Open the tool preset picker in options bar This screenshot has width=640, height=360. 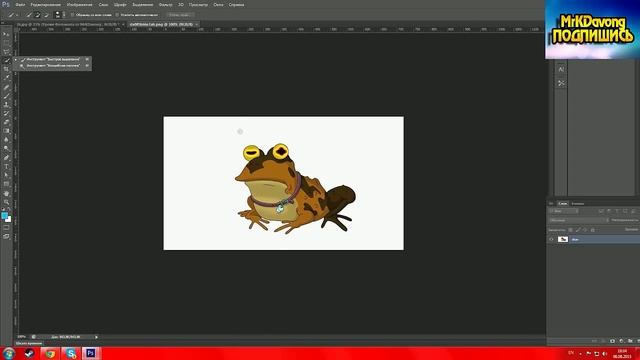13,15
